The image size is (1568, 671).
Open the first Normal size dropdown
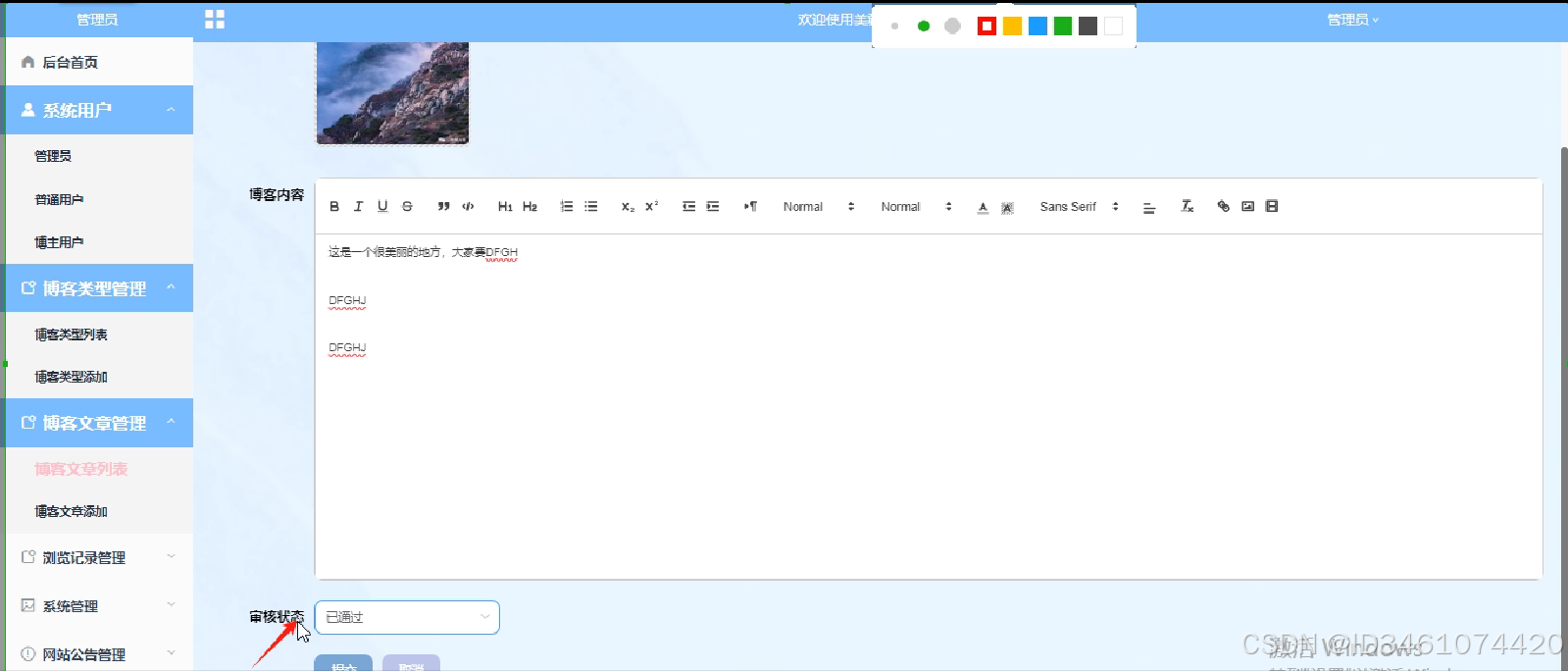point(819,207)
